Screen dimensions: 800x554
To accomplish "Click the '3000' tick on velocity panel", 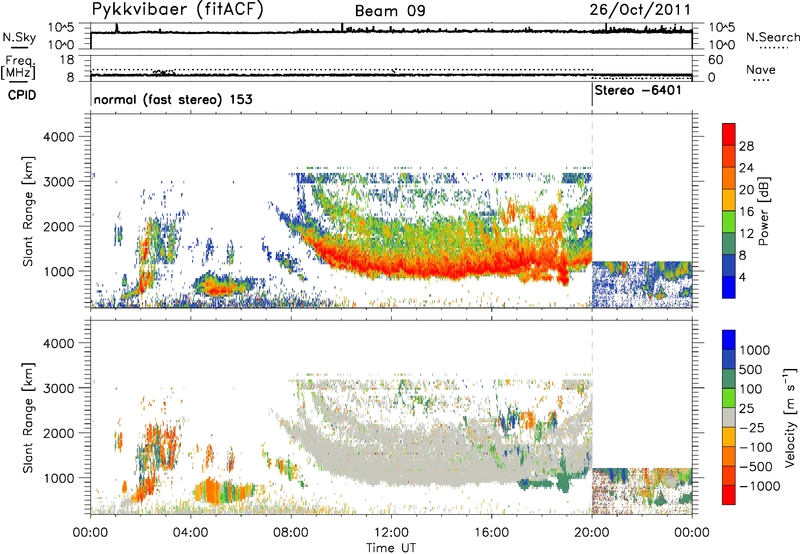I will click(58, 388).
